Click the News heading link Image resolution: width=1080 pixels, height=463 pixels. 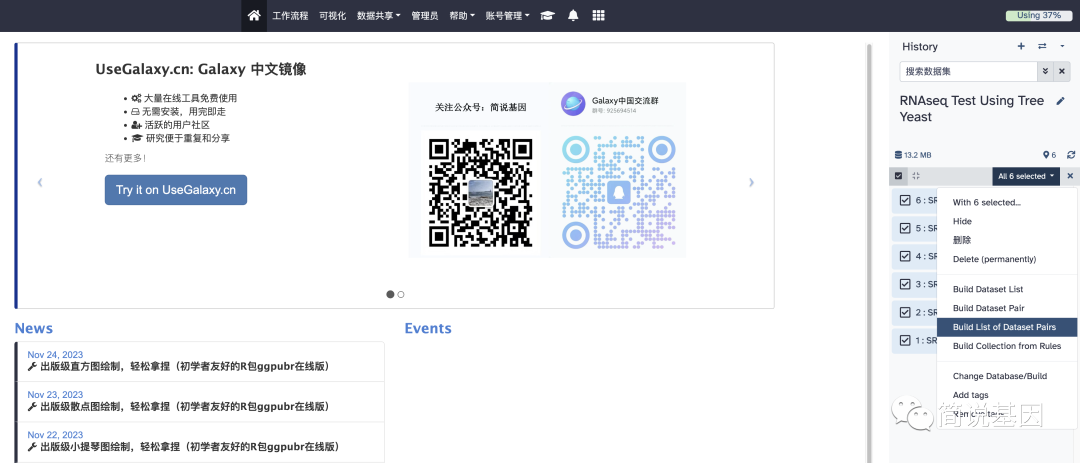point(34,328)
